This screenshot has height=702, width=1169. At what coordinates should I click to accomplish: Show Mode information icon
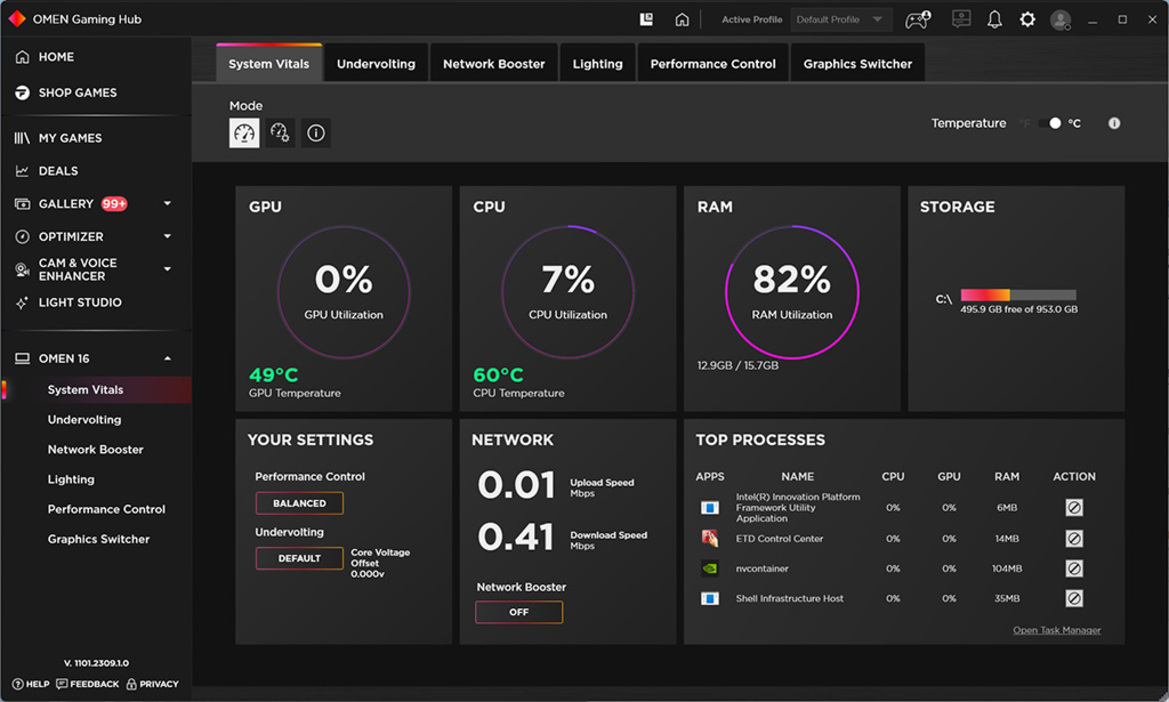(316, 133)
